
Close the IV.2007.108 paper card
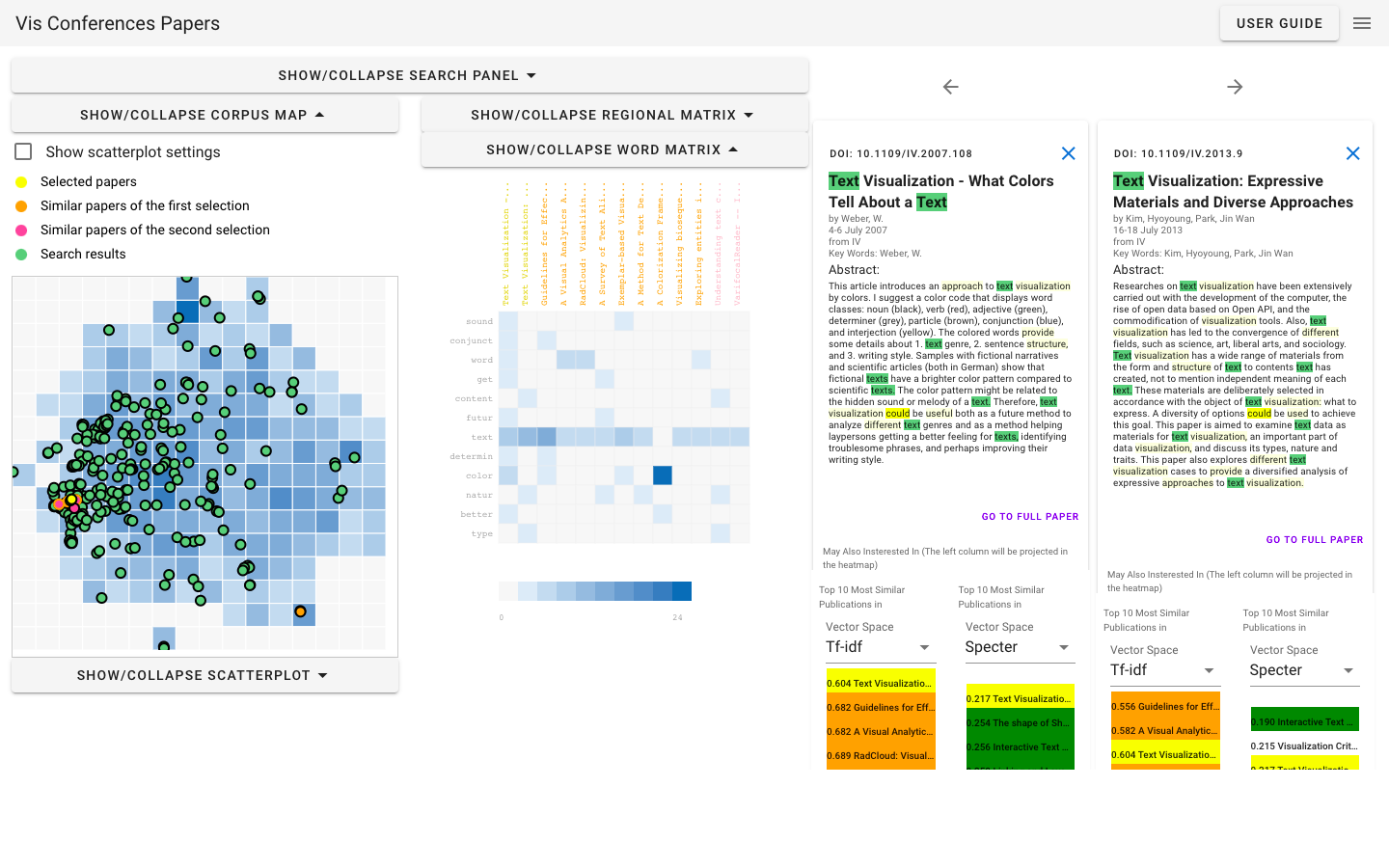[x=1068, y=153]
